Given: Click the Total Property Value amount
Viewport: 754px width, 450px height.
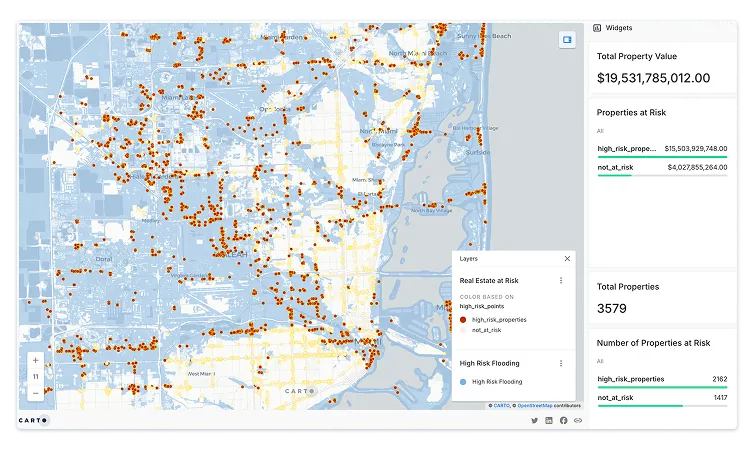Looking at the screenshot, I should point(653,78).
